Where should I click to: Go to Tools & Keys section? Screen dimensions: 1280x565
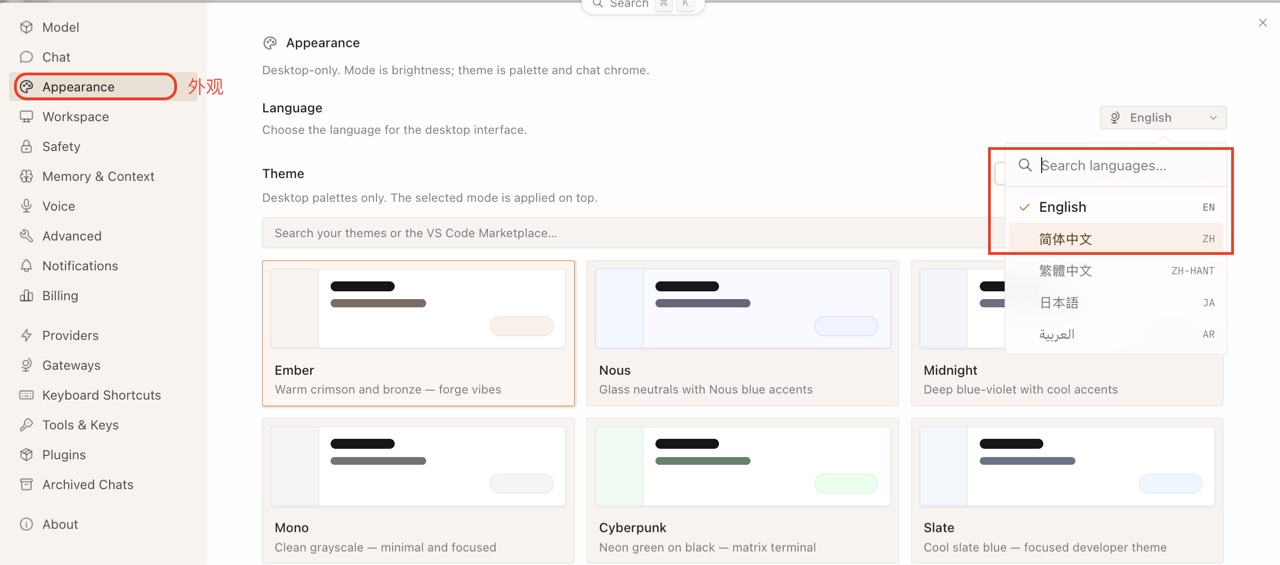point(80,425)
